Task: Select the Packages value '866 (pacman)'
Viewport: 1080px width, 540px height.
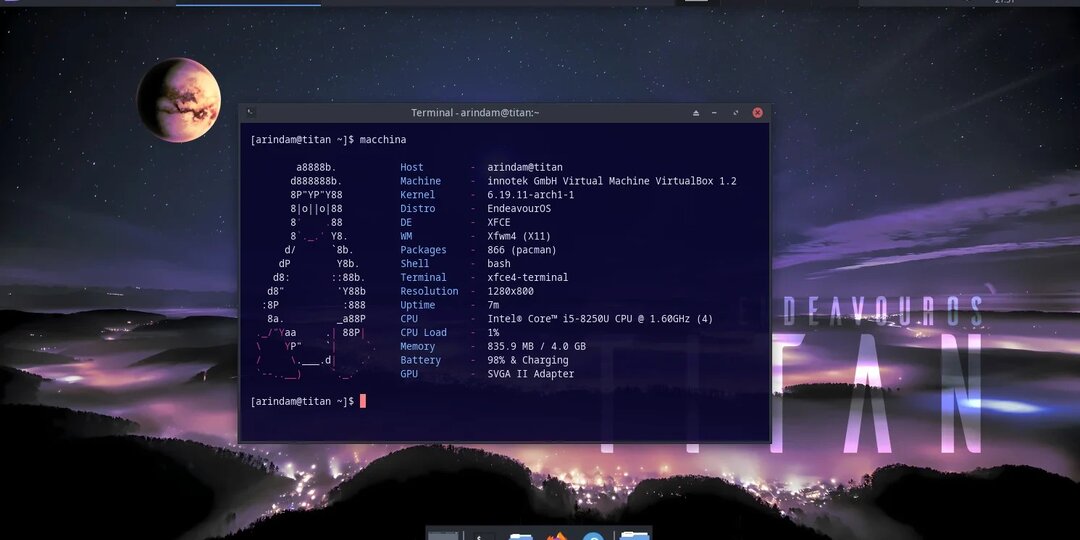Action: (521, 250)
